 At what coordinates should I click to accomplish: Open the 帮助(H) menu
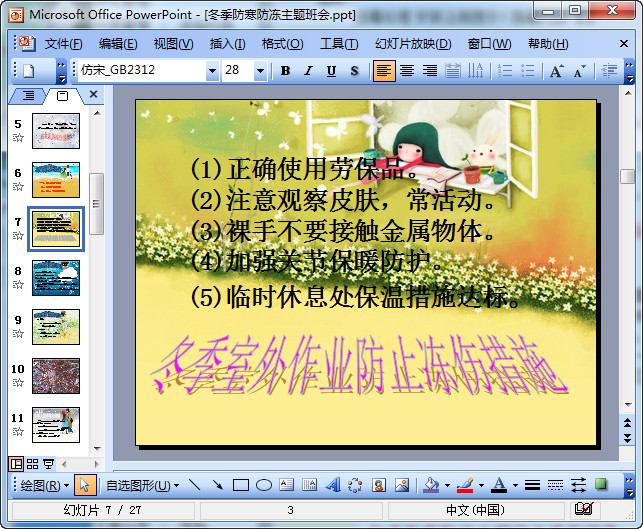[548, 43]
